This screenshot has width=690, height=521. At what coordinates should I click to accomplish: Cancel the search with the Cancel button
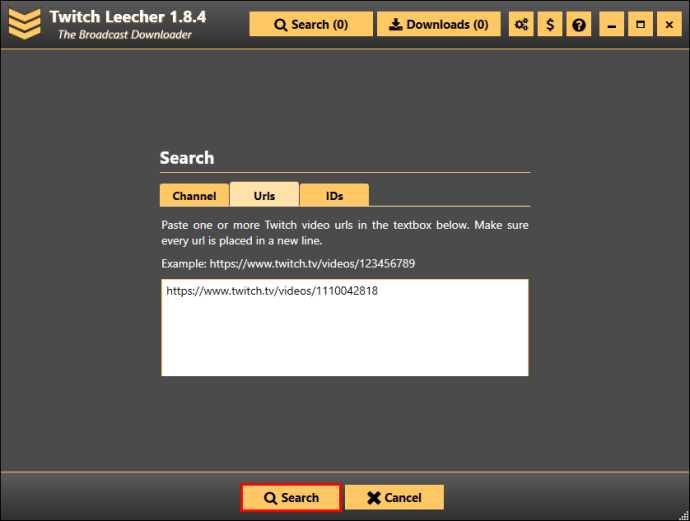[x=394, y=498]
